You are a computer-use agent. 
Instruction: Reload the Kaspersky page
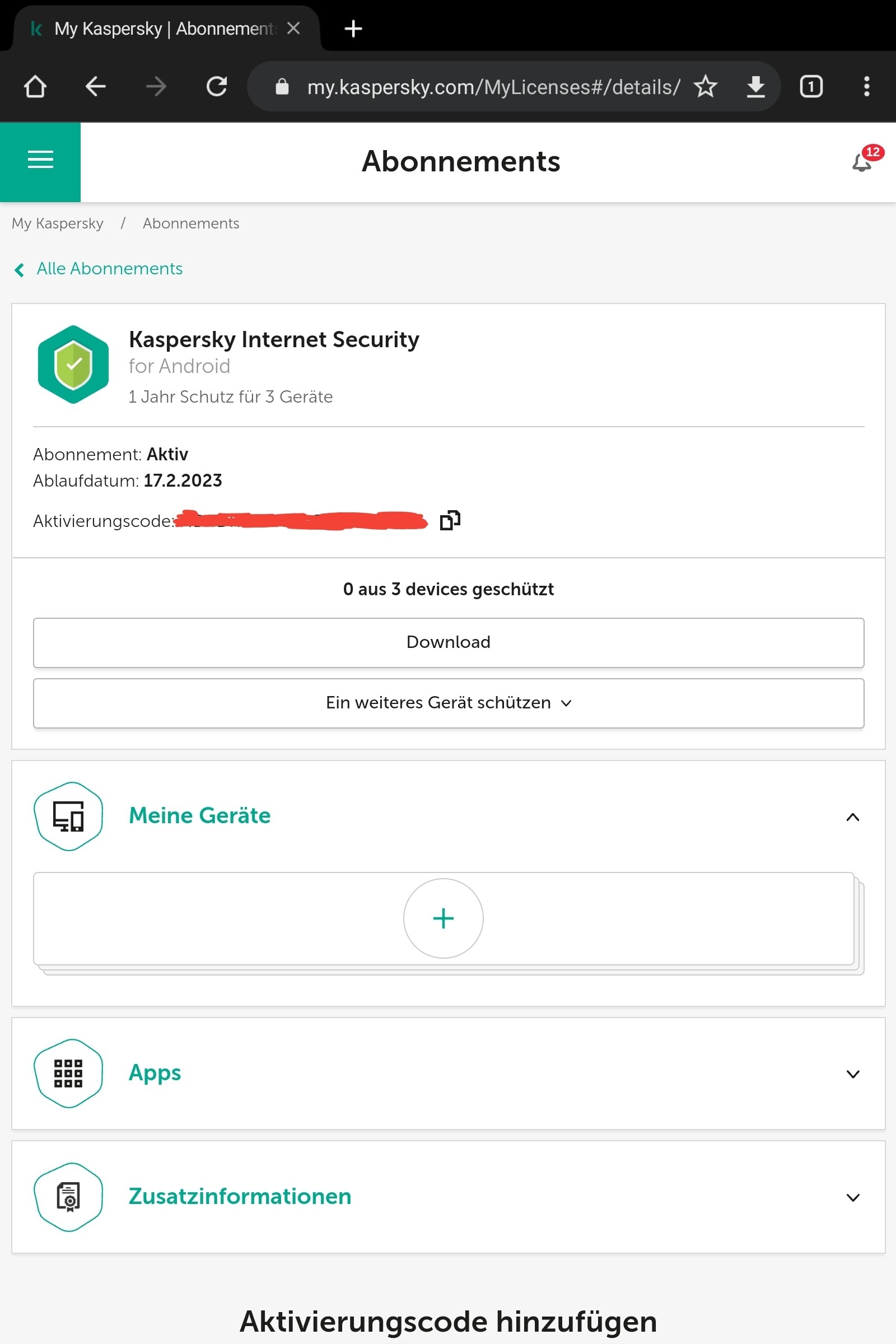[x=217, y=87]
